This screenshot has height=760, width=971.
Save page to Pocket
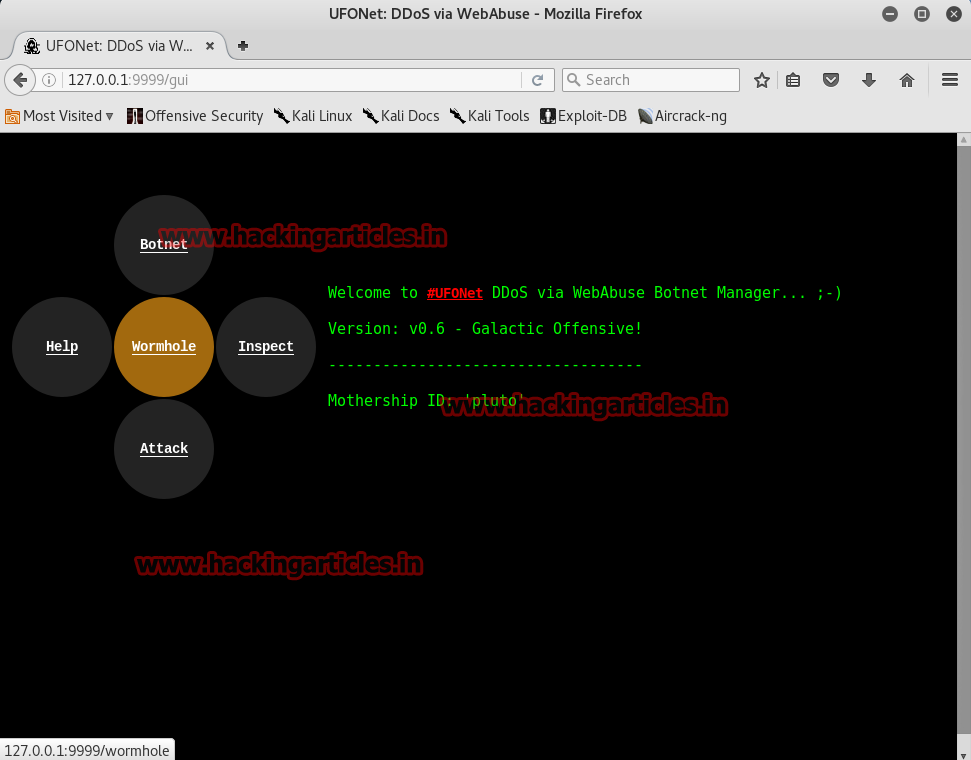point(831,80)
